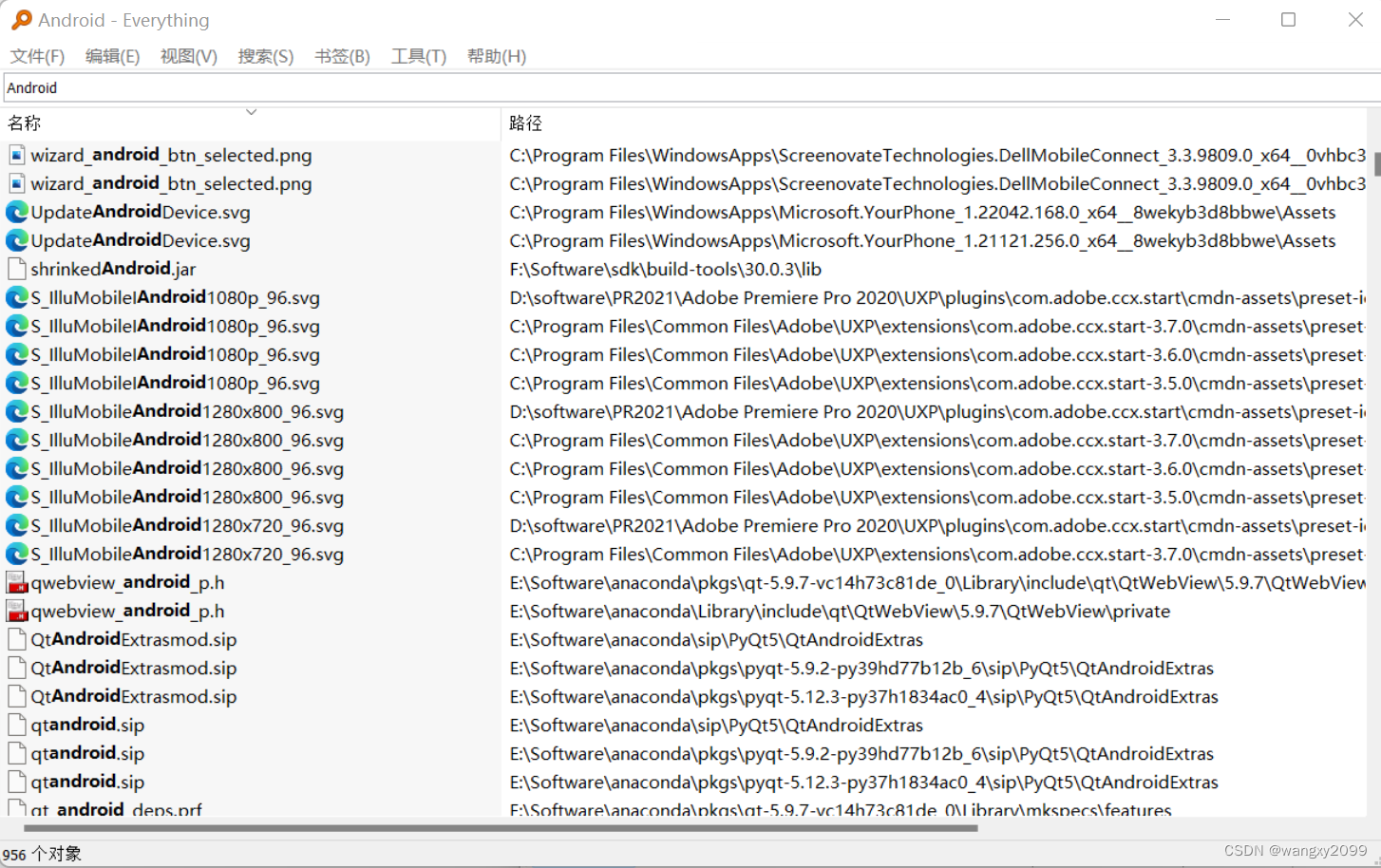Click icon of QtAndroidExtrasmod.sip in pyqt-5.9.2 row
The width and height of the screenshot is (1381, 868).
(17, 668)
